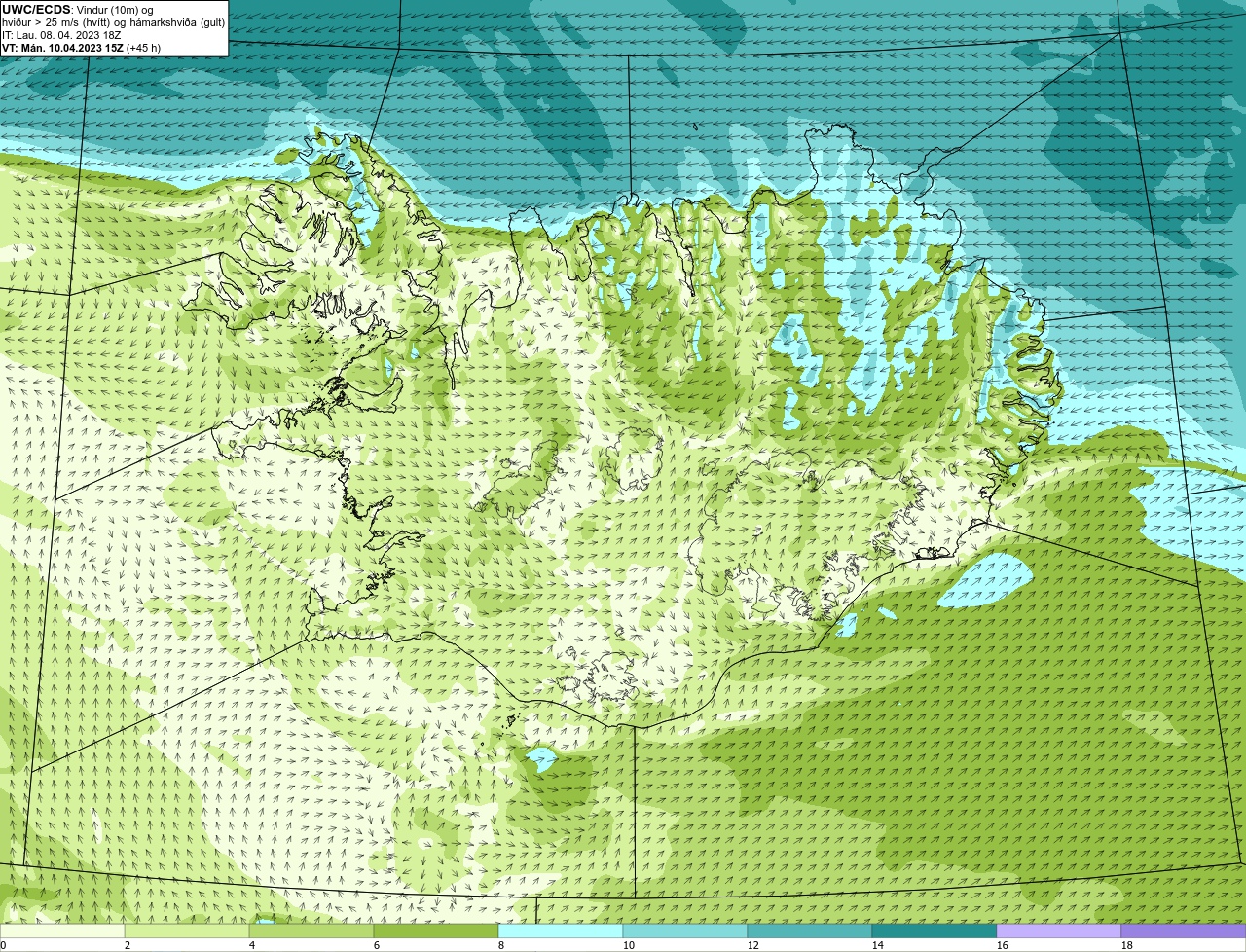Image resolution: width=1246 pixels, height=952 pixels.
Task: Click the 14–16 m/s dark teal legend swatch
Action: [x=934, y=931]
